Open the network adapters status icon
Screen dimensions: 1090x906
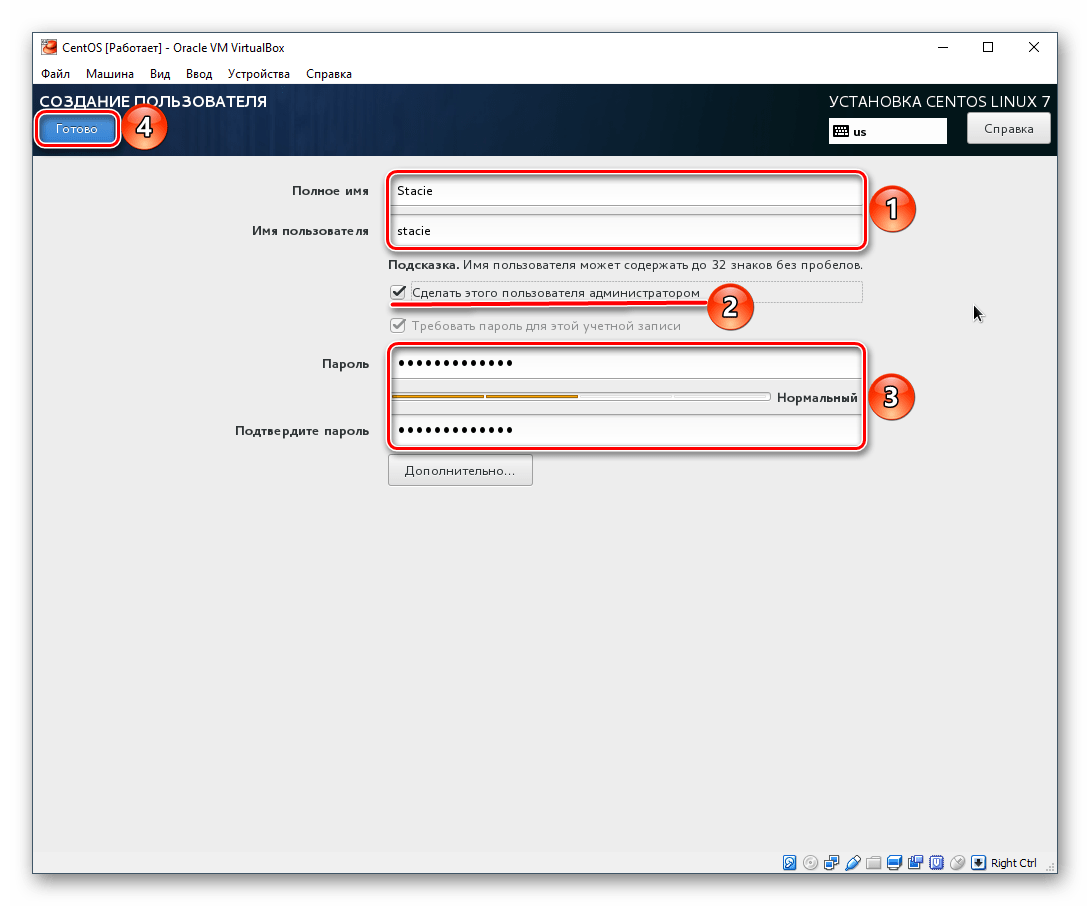(x=832, y=863)
